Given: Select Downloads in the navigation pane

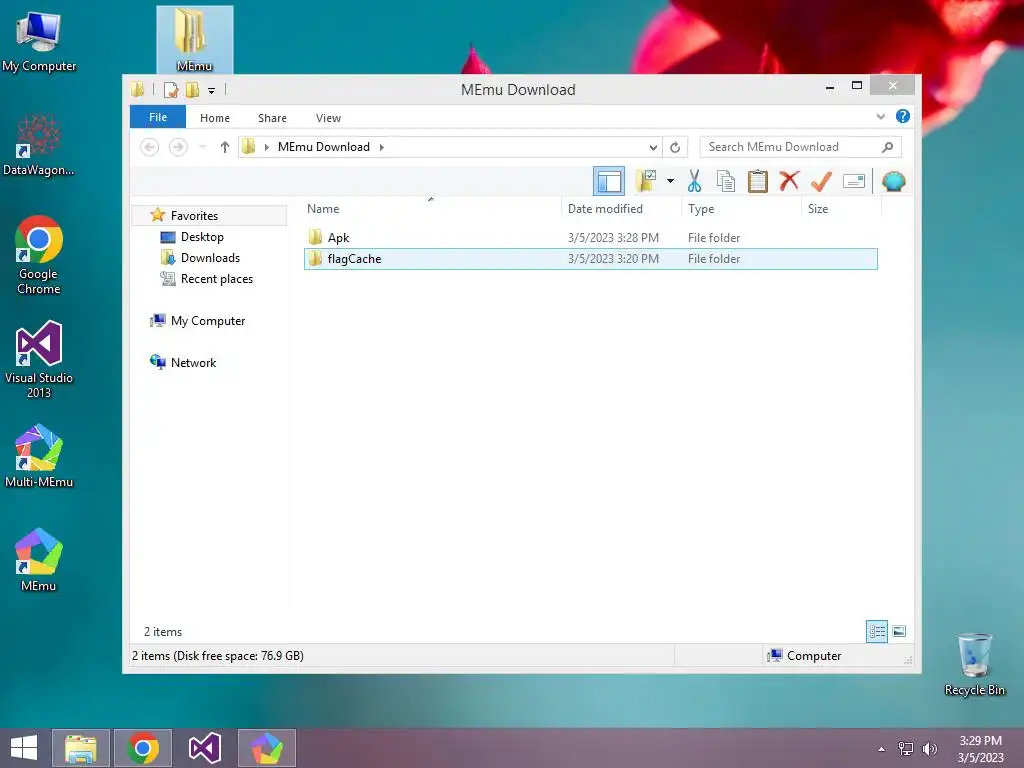Looking at the screenshot, I should (x=210, y=258).
